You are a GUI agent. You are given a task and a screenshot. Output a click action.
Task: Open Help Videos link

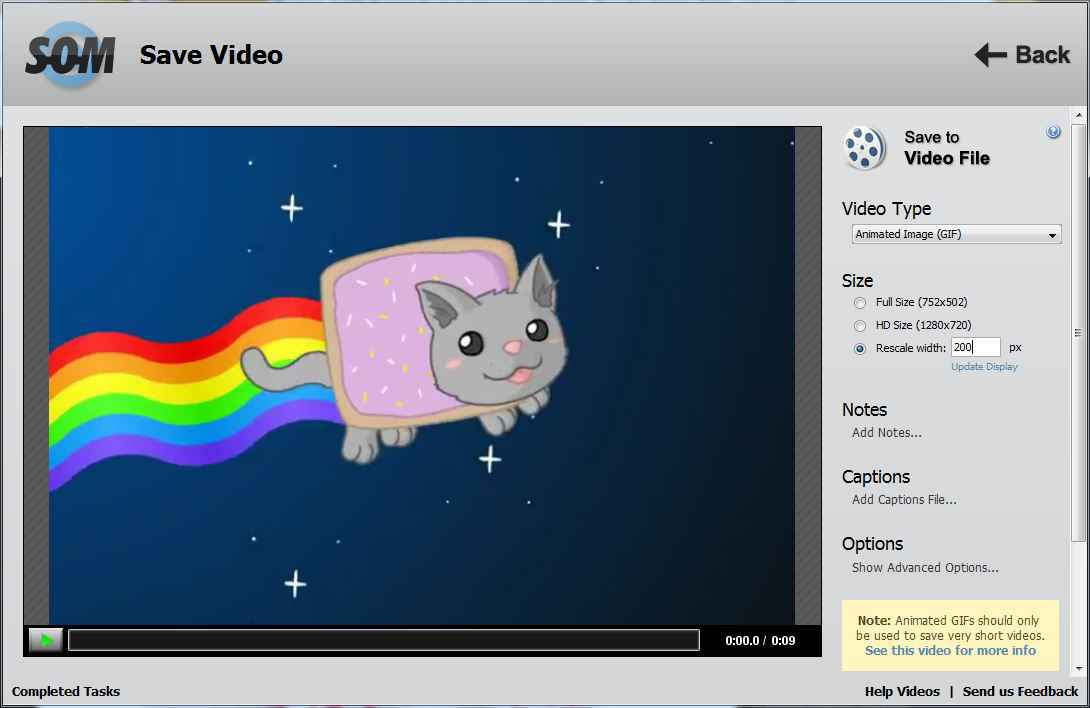902,691
